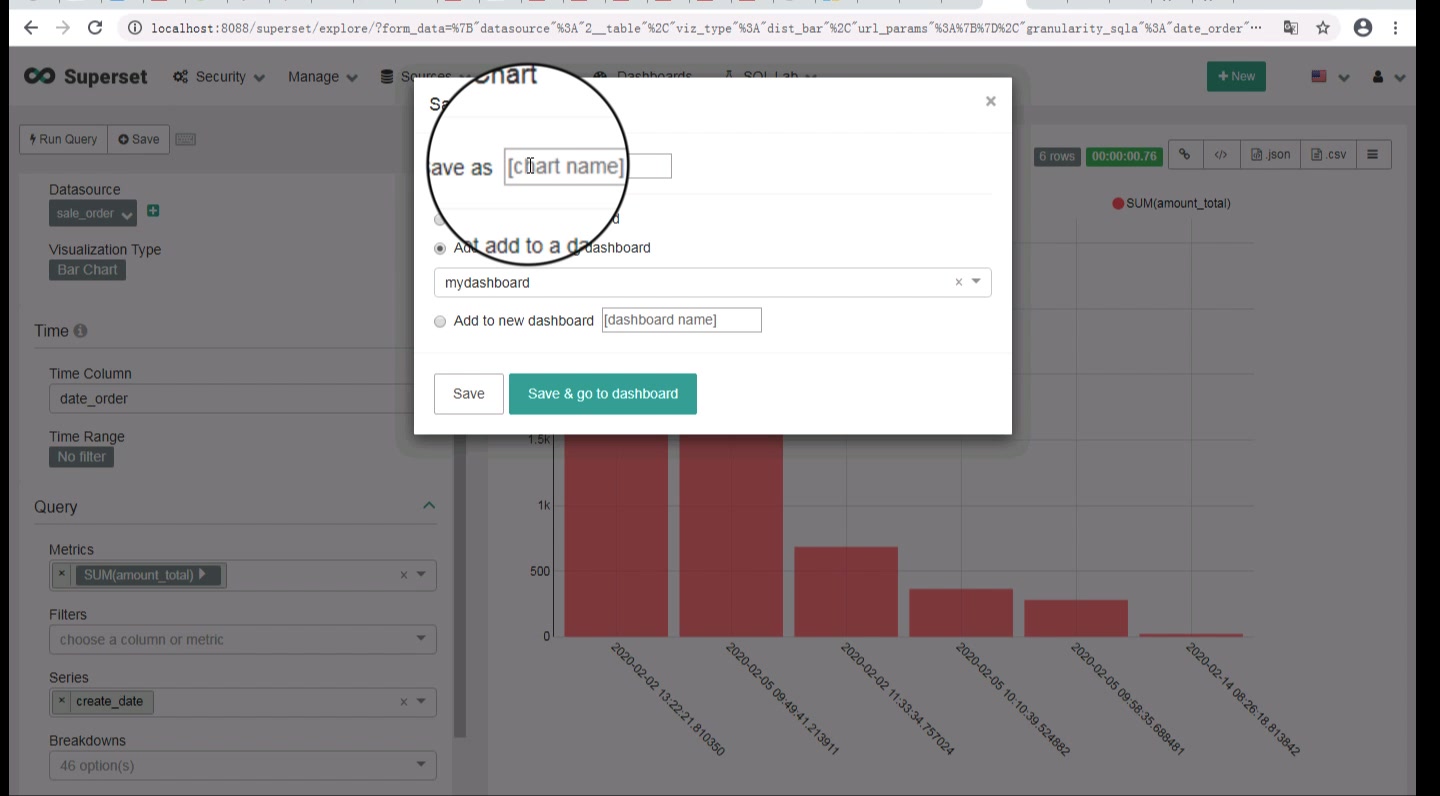The height and width of the screenshot is (796, 1440).
Task: Download results using the .csv icon
Action: point(1327,154)
